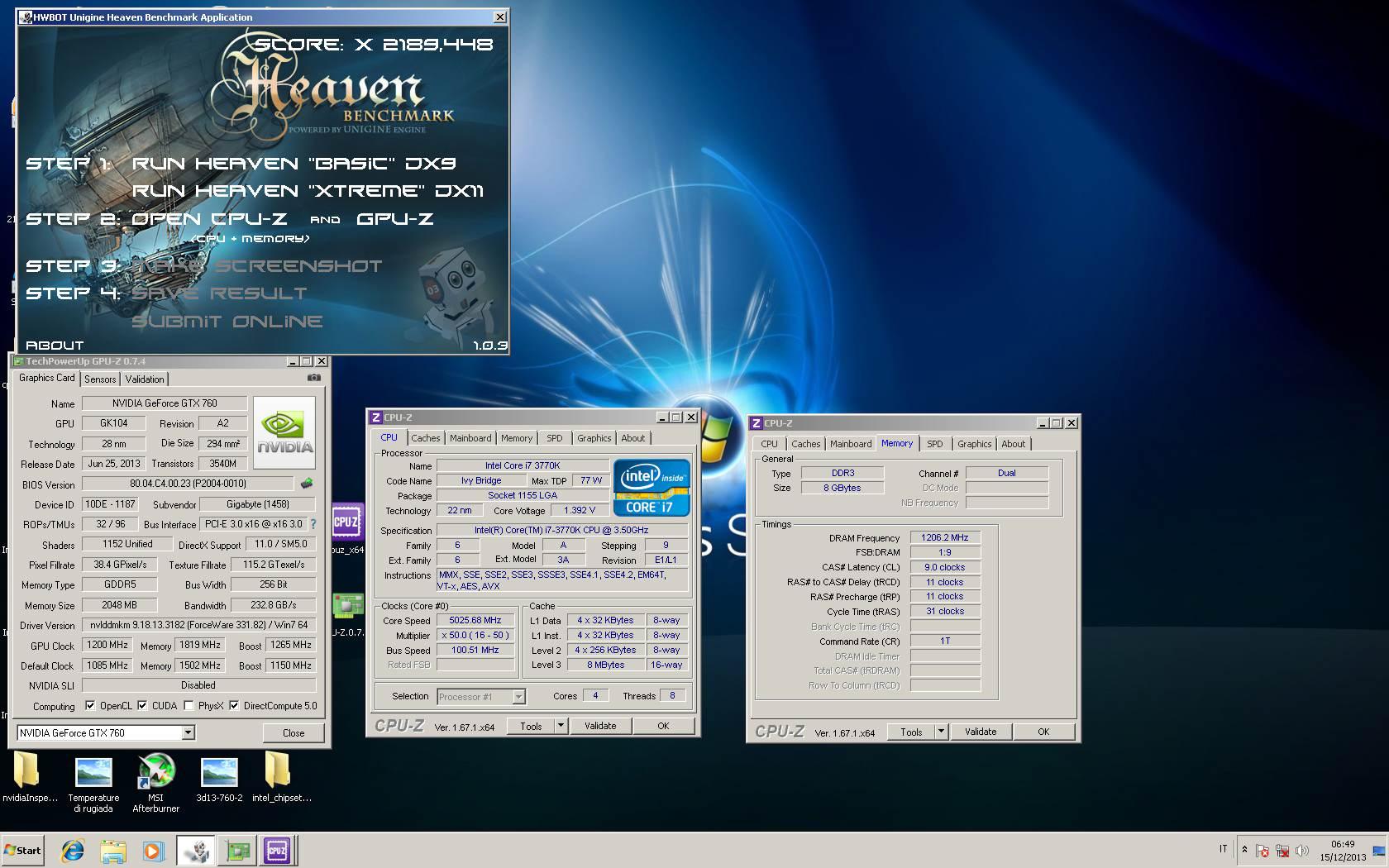Open Caches tab in CPU-Z CPU window
Screen dimensions: 1389x868
click(x=426, y=438)
